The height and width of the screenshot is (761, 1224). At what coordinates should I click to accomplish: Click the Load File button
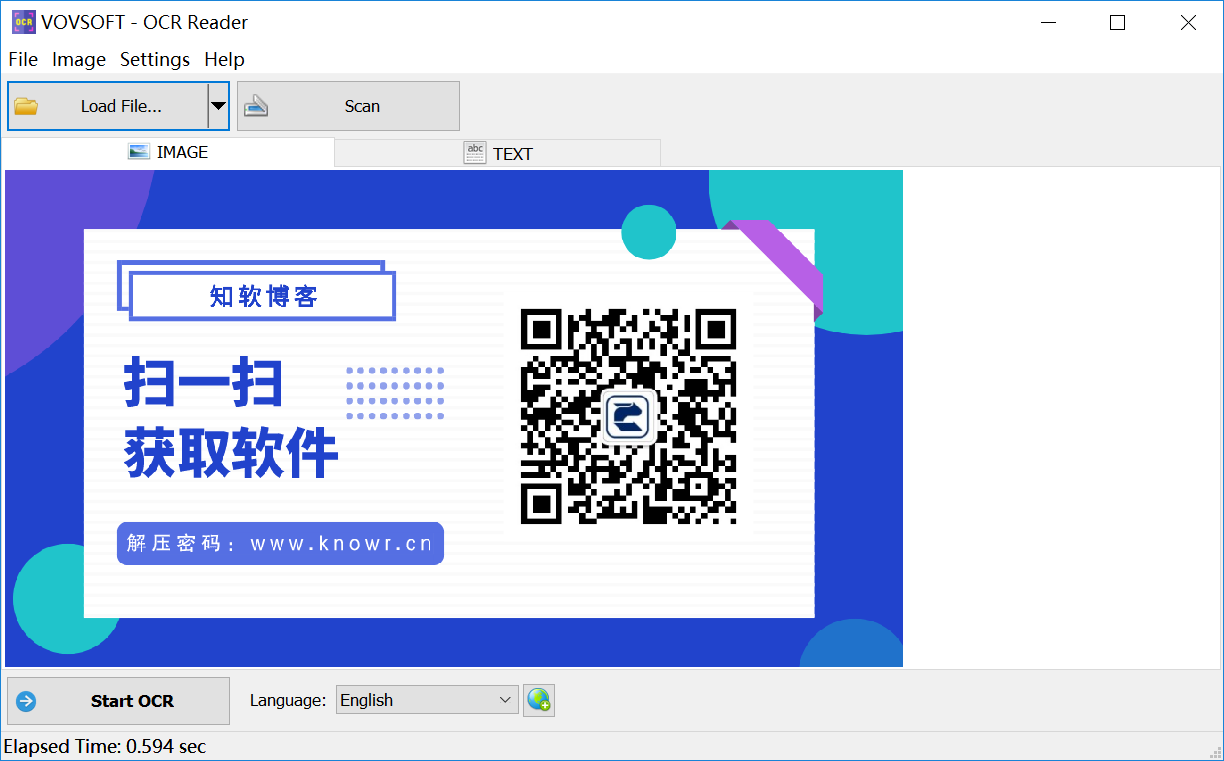pos(107,106)
